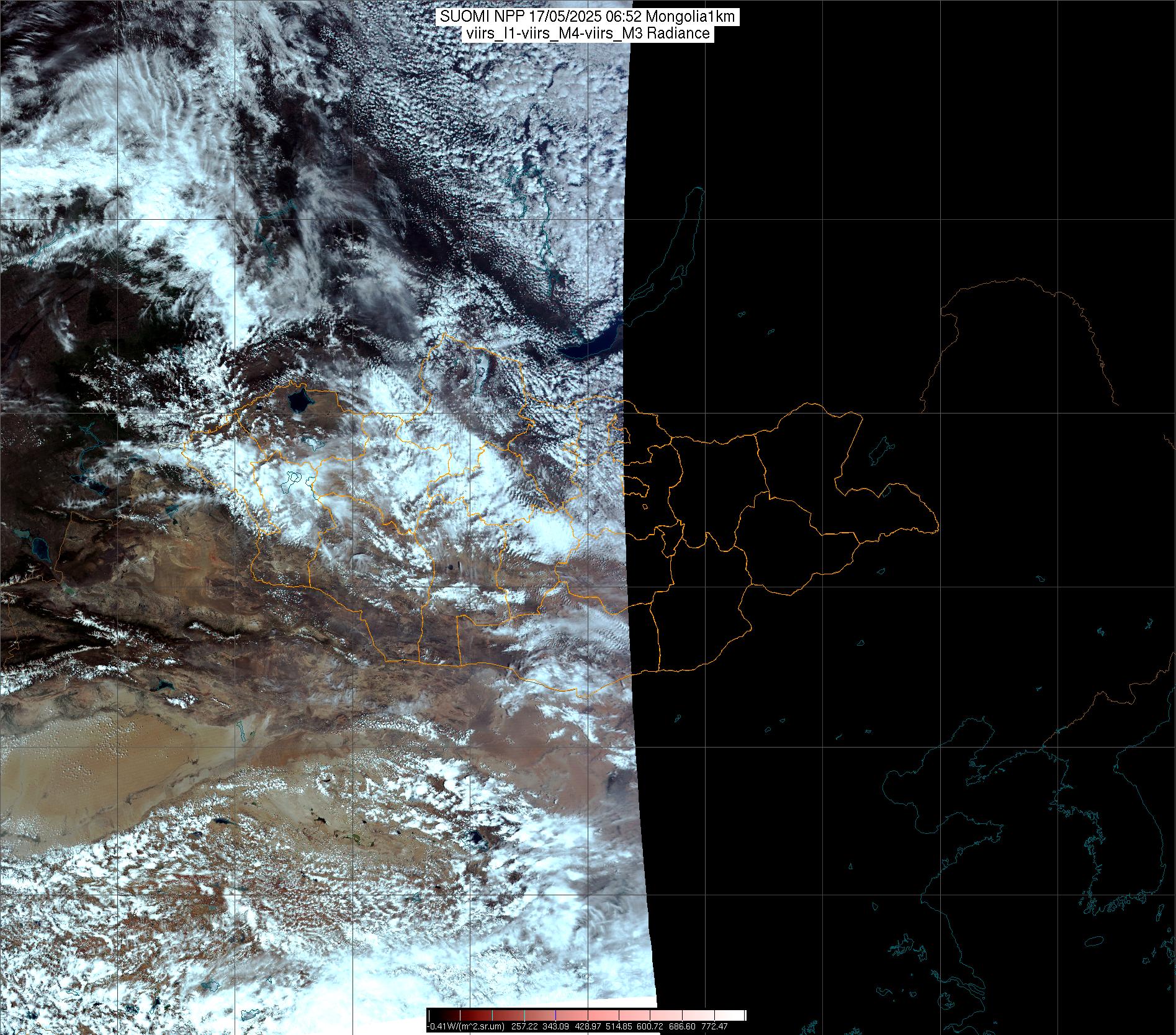Click the '428.97' scale value
The image size is (1176, 1035).
click(x=587, y=1027)
